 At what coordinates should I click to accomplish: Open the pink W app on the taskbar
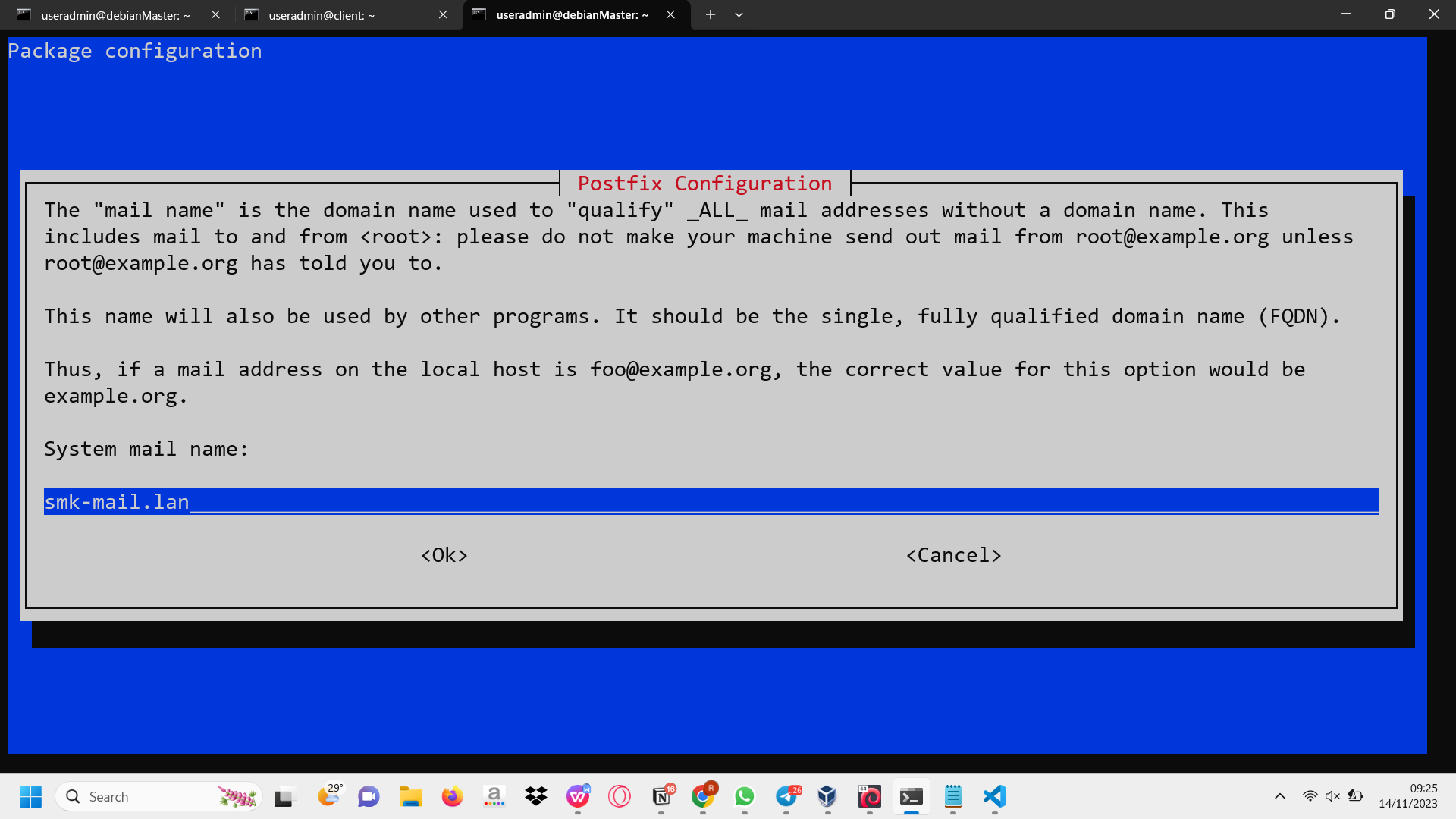pyautogui.click(x=578, y=796)
